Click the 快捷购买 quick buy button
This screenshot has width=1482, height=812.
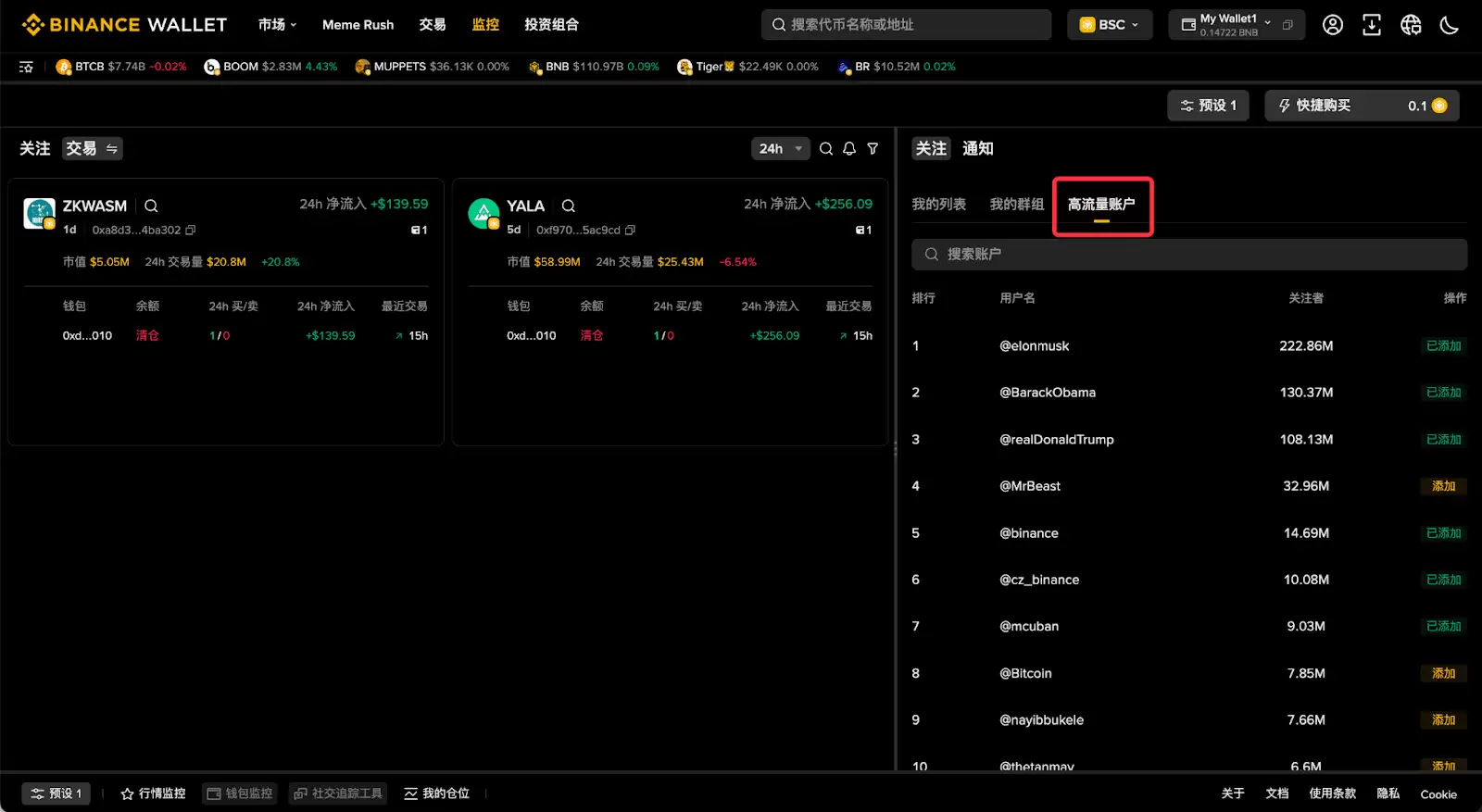coord(1361,106)
